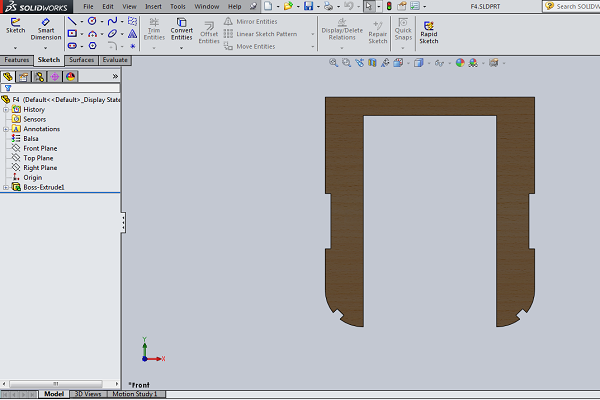This screenshot has width=600, height=400.
Task: Click the Rapid Sketch tool
Action: [x=429, y=32]
